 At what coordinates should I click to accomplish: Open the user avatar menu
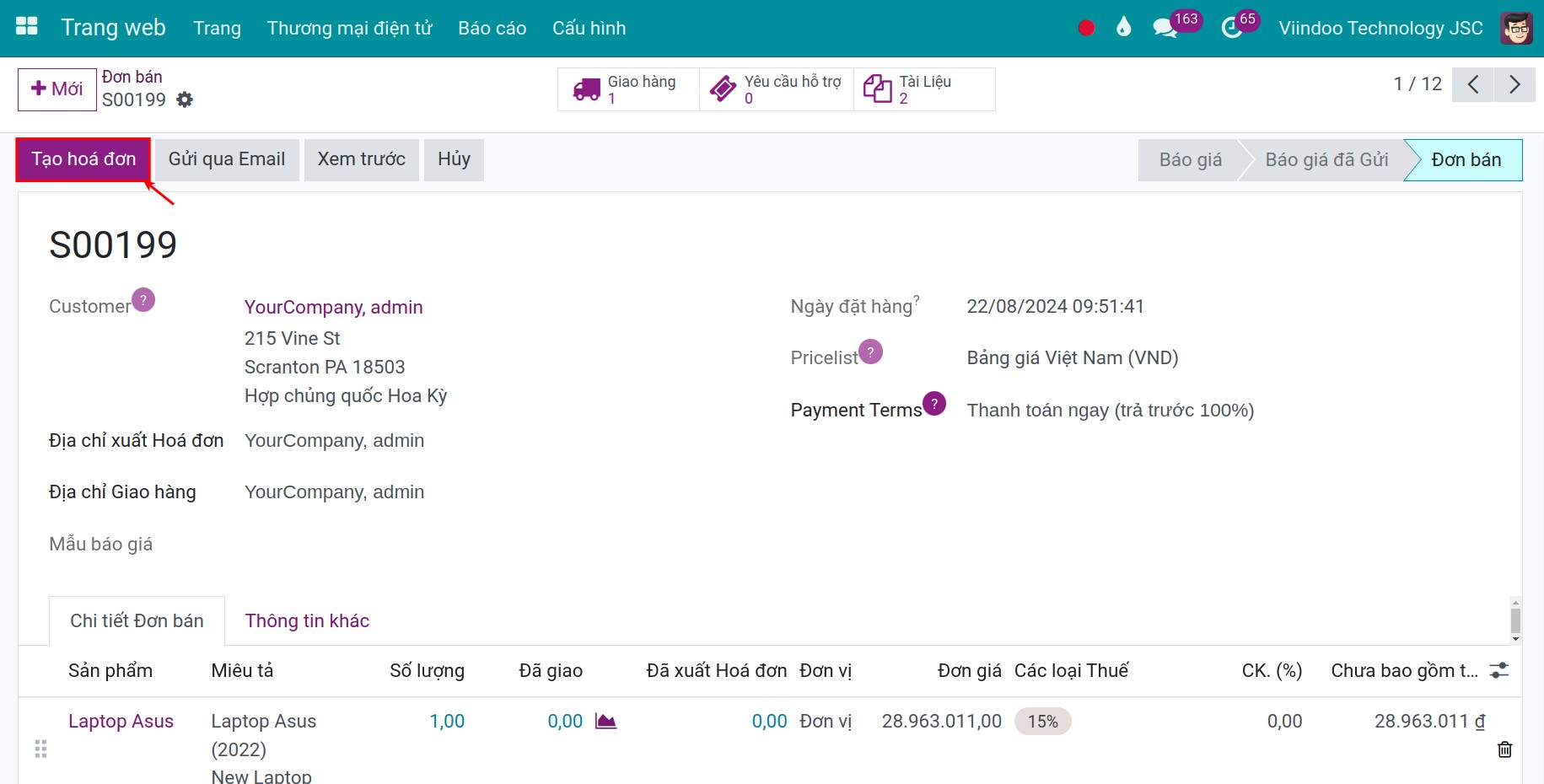click(1516, 28)
